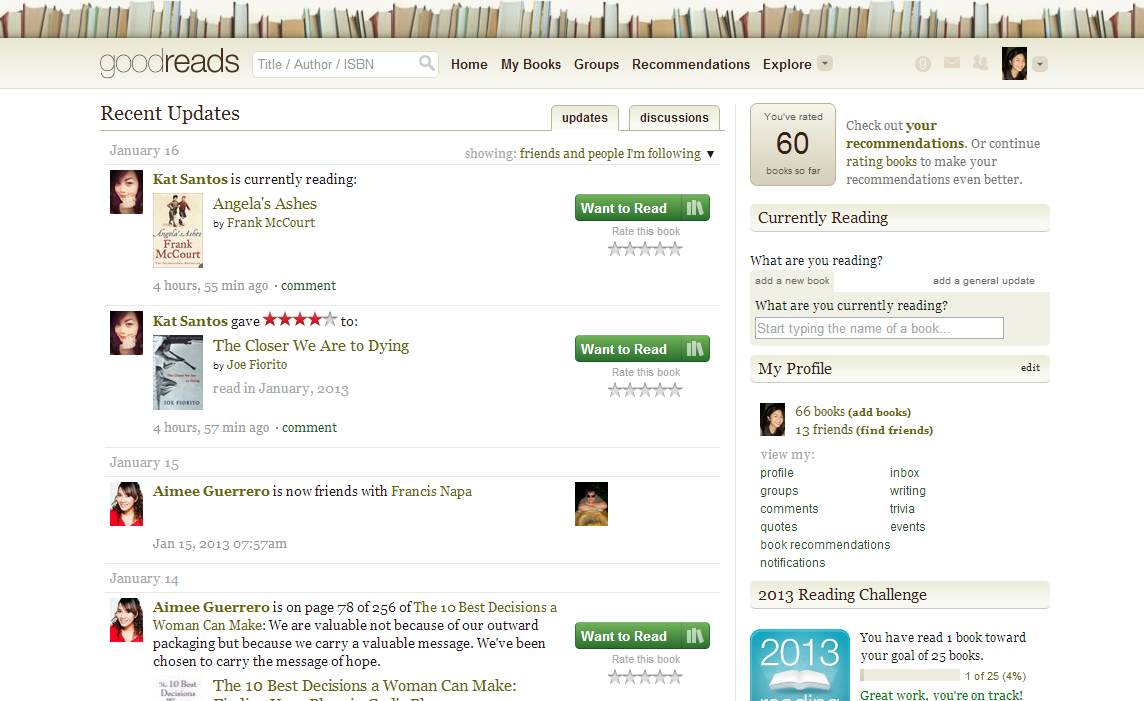1144x701 pixels.
Task: Click the goodreads logo
Action: pyautogui.click(x=169, y=63)
